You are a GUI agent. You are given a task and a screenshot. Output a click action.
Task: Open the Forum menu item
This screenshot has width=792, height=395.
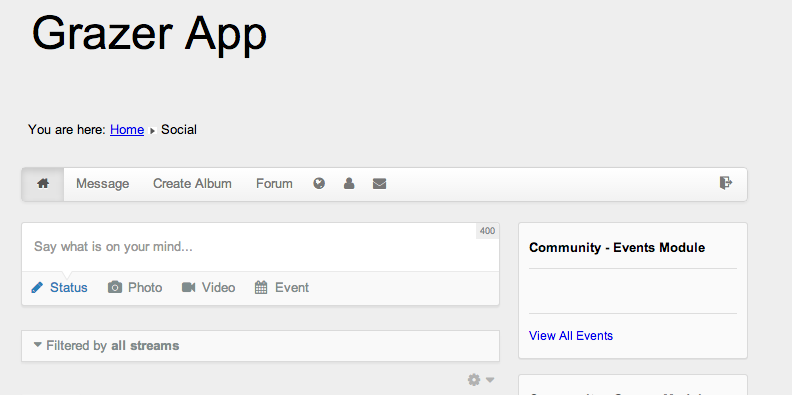(x=274, y=184)
